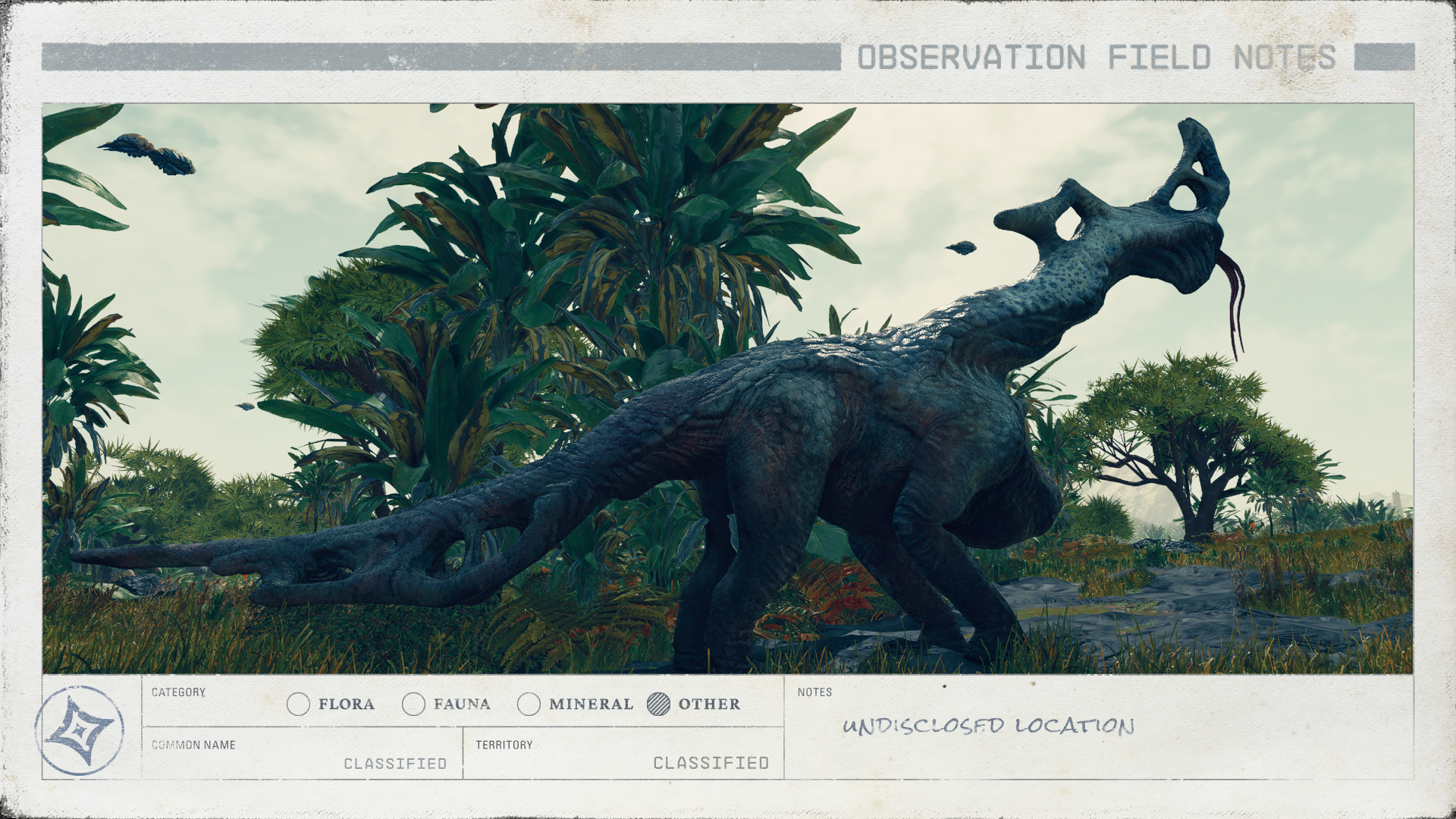
Task: Click the creature photograph thumbnail
Action: coord(727,388)
